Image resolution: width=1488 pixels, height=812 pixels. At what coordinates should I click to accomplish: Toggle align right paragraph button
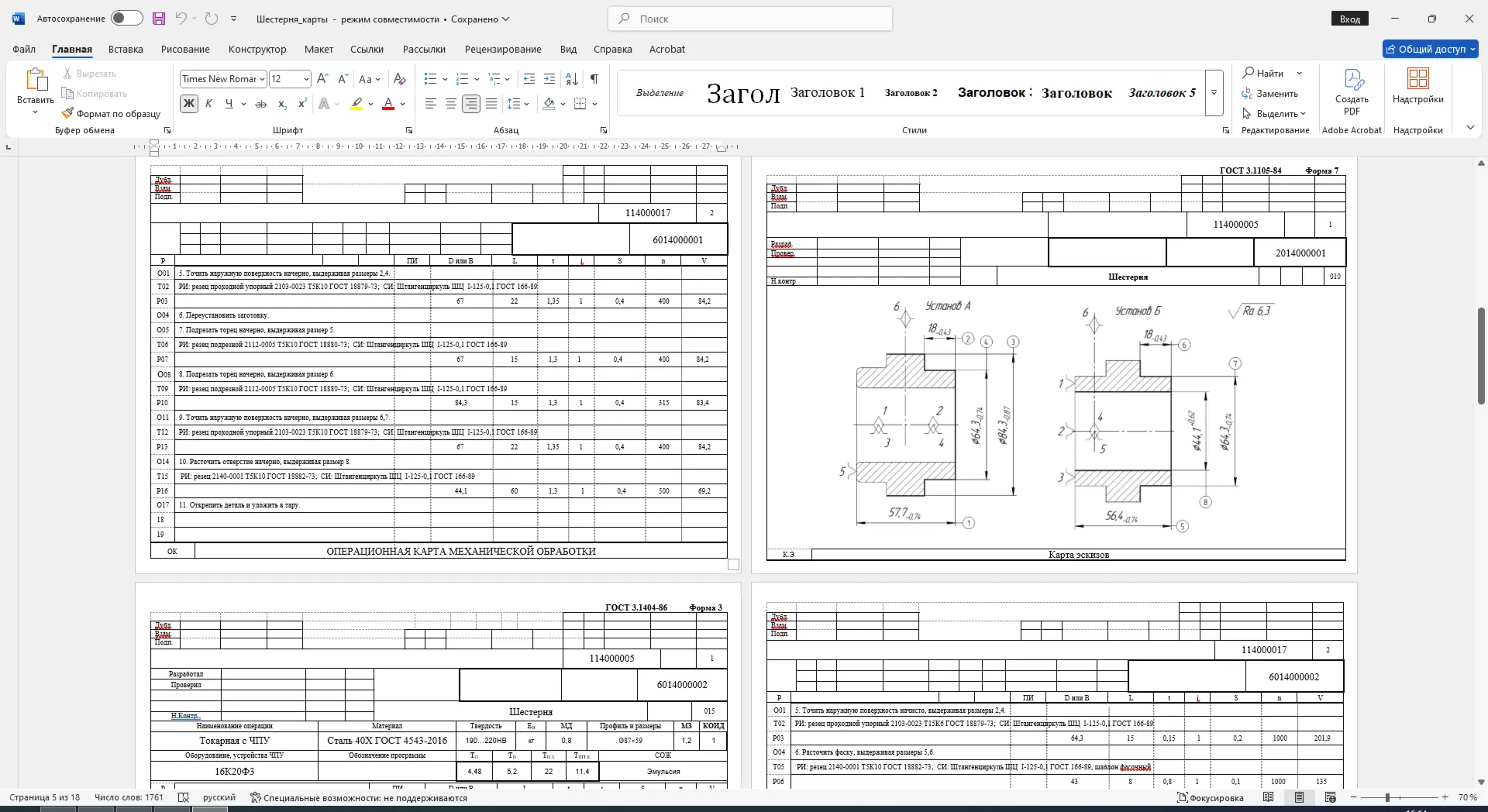[471, 104]
